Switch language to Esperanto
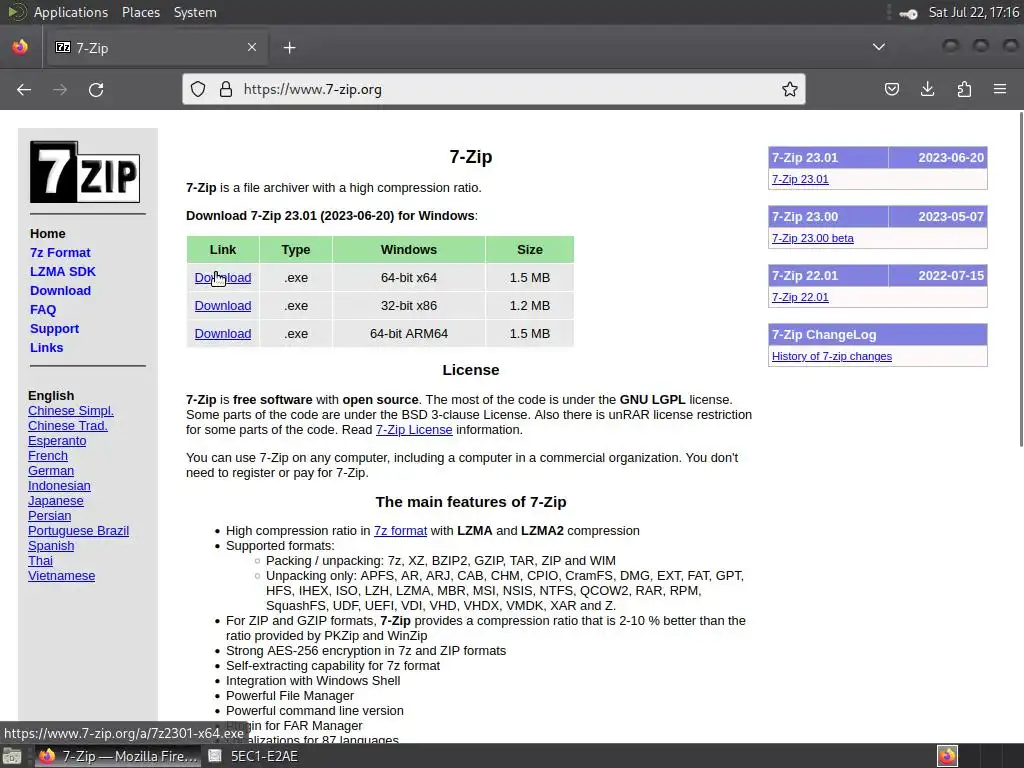Viewport: 1024px width, 768px height. click(57, 441)
